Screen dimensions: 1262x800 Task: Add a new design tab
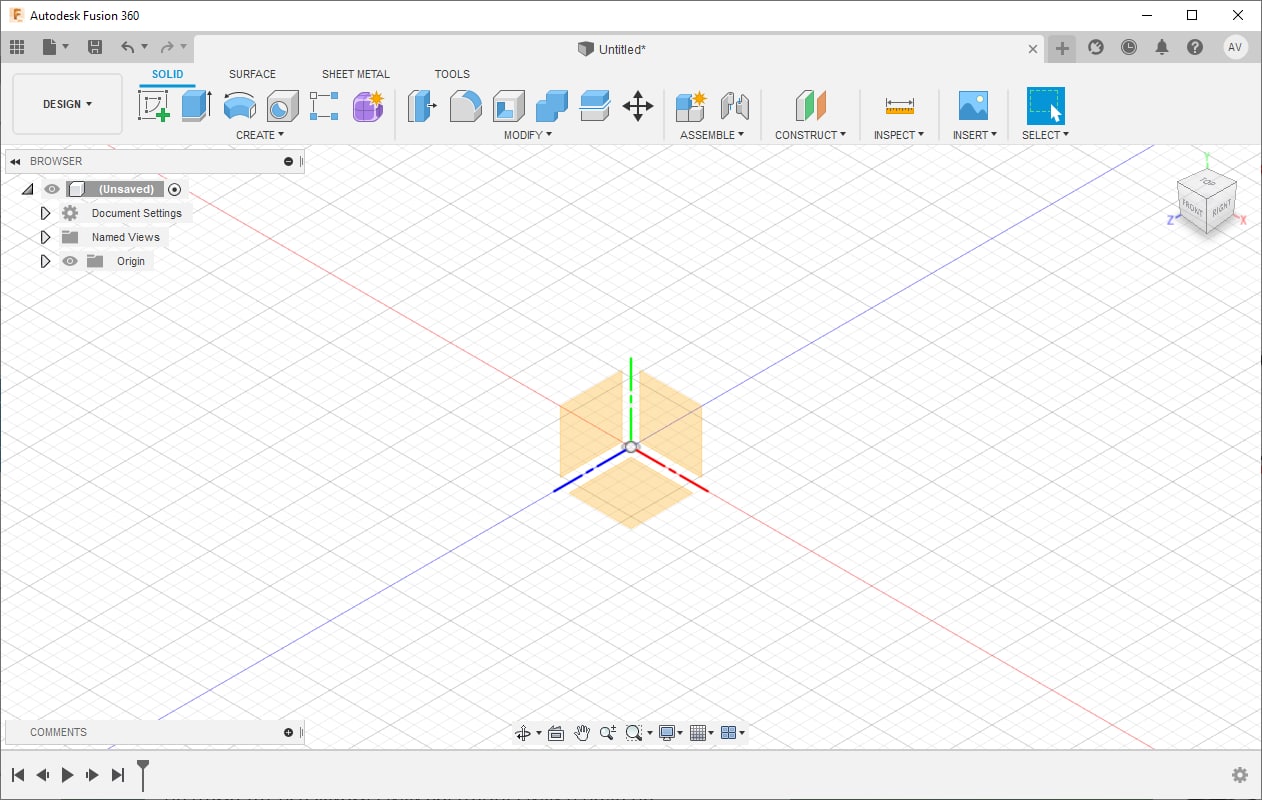pos(1062,48)
